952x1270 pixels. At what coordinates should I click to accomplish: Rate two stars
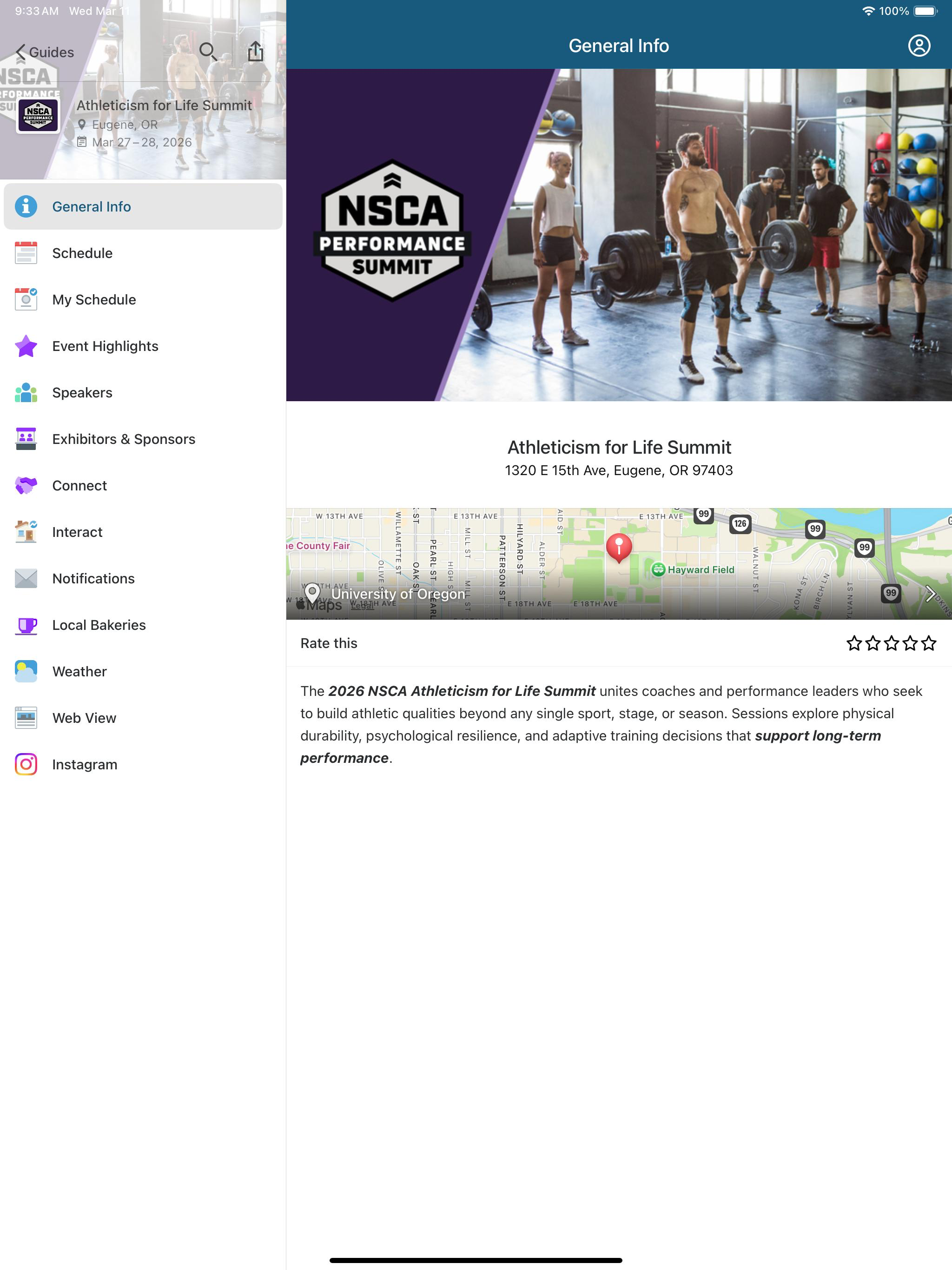point(873,643)
